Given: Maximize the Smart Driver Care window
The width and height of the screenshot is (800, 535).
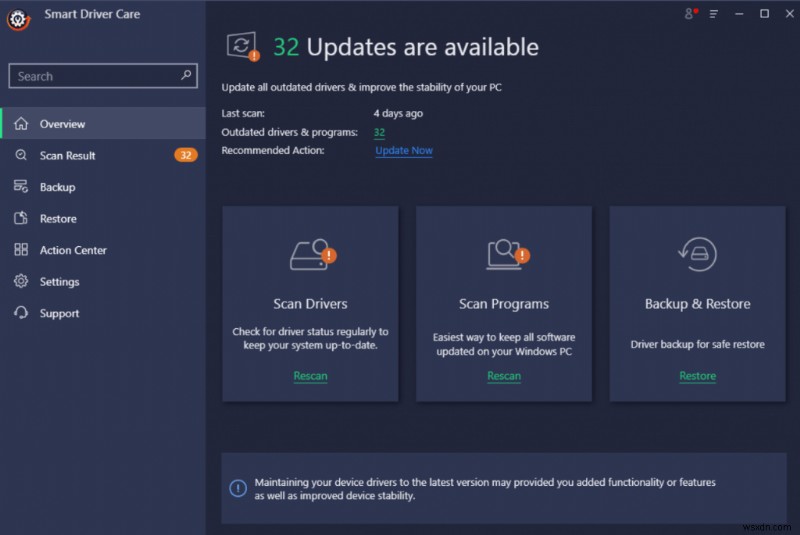Looking at the screenshot, I should pos(764,14).
